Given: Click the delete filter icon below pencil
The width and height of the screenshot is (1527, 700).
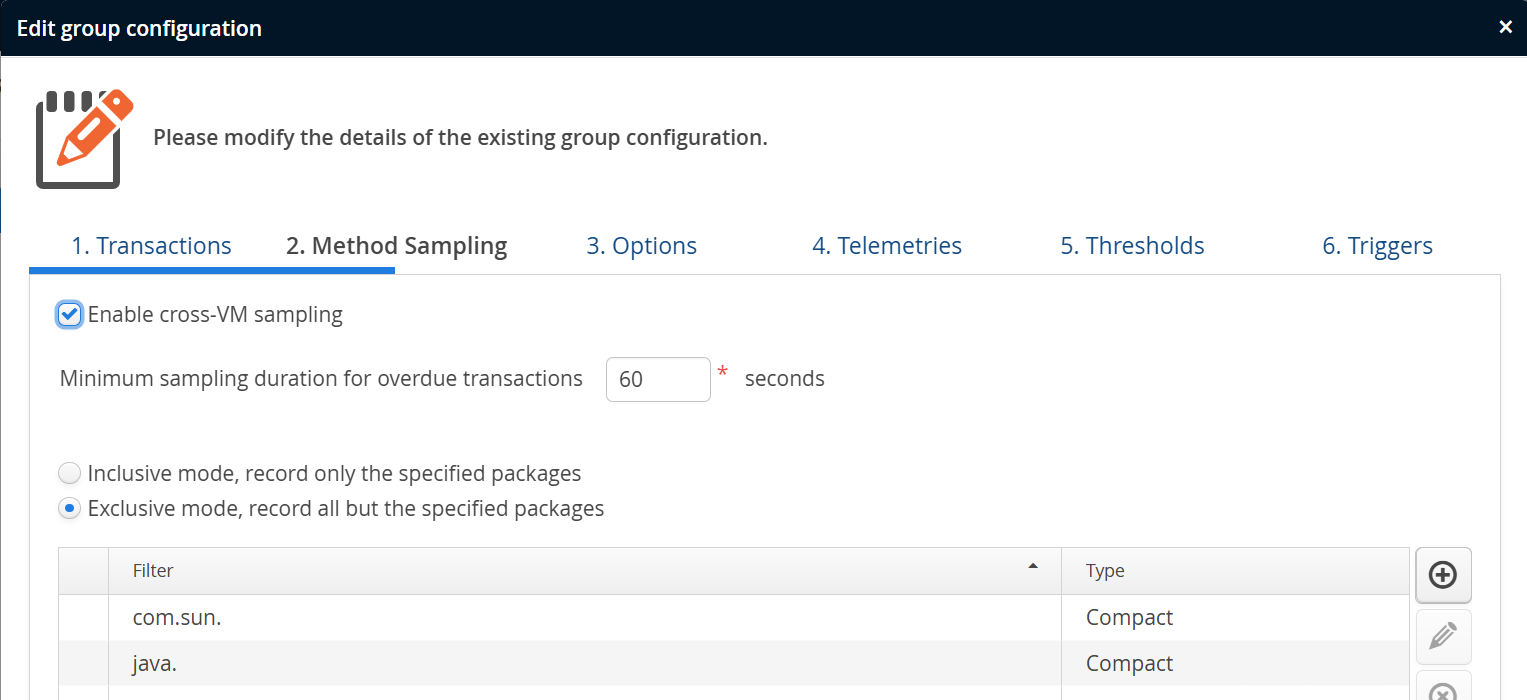Looking at the screenshot, I should (x=1442, y=691).
